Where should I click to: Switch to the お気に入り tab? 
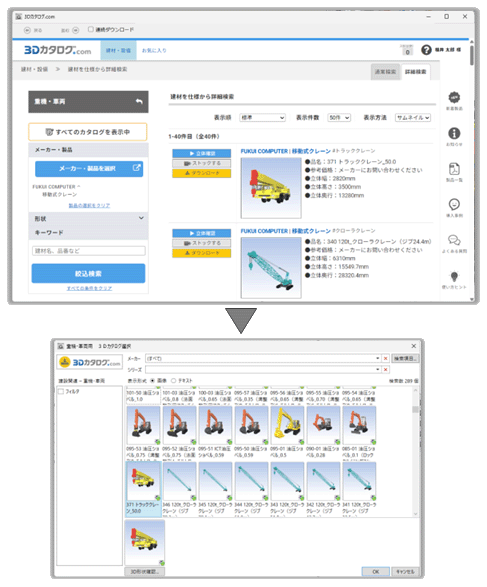pyautogui.click(x=154, y=50)
